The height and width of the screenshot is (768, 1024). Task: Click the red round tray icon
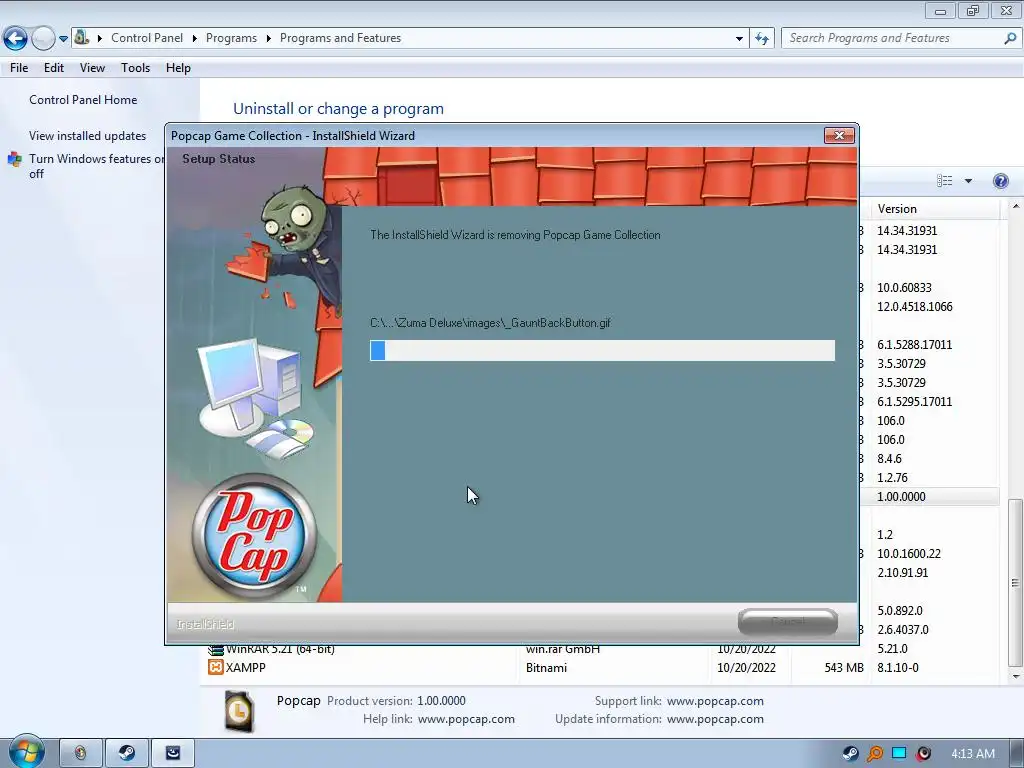click(923, 754)
